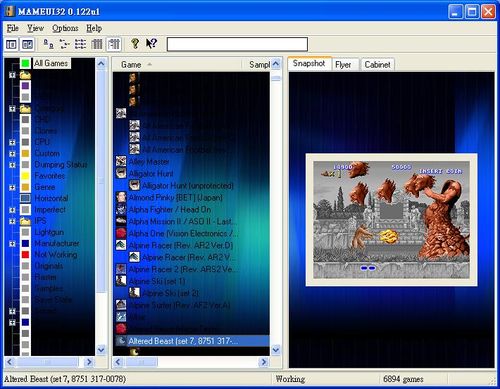Viewport: 500px width, 389px height.
Task: Click the Alpha Mission II game icon
Action: coord(121,221)
